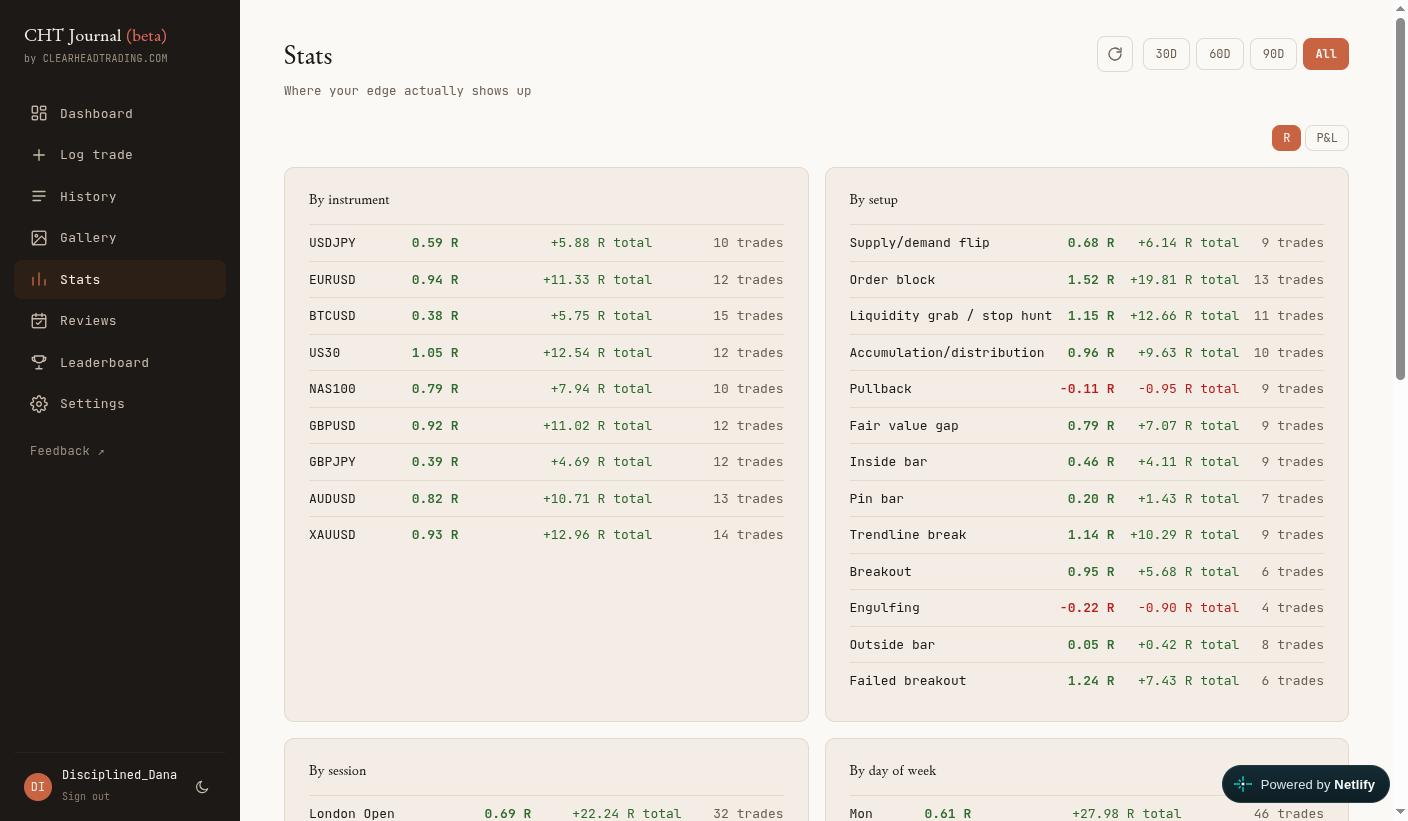This screenshot has width=1408, height=821.
Task: Click the Reviews calendar icon
Action: pos(39,321)
